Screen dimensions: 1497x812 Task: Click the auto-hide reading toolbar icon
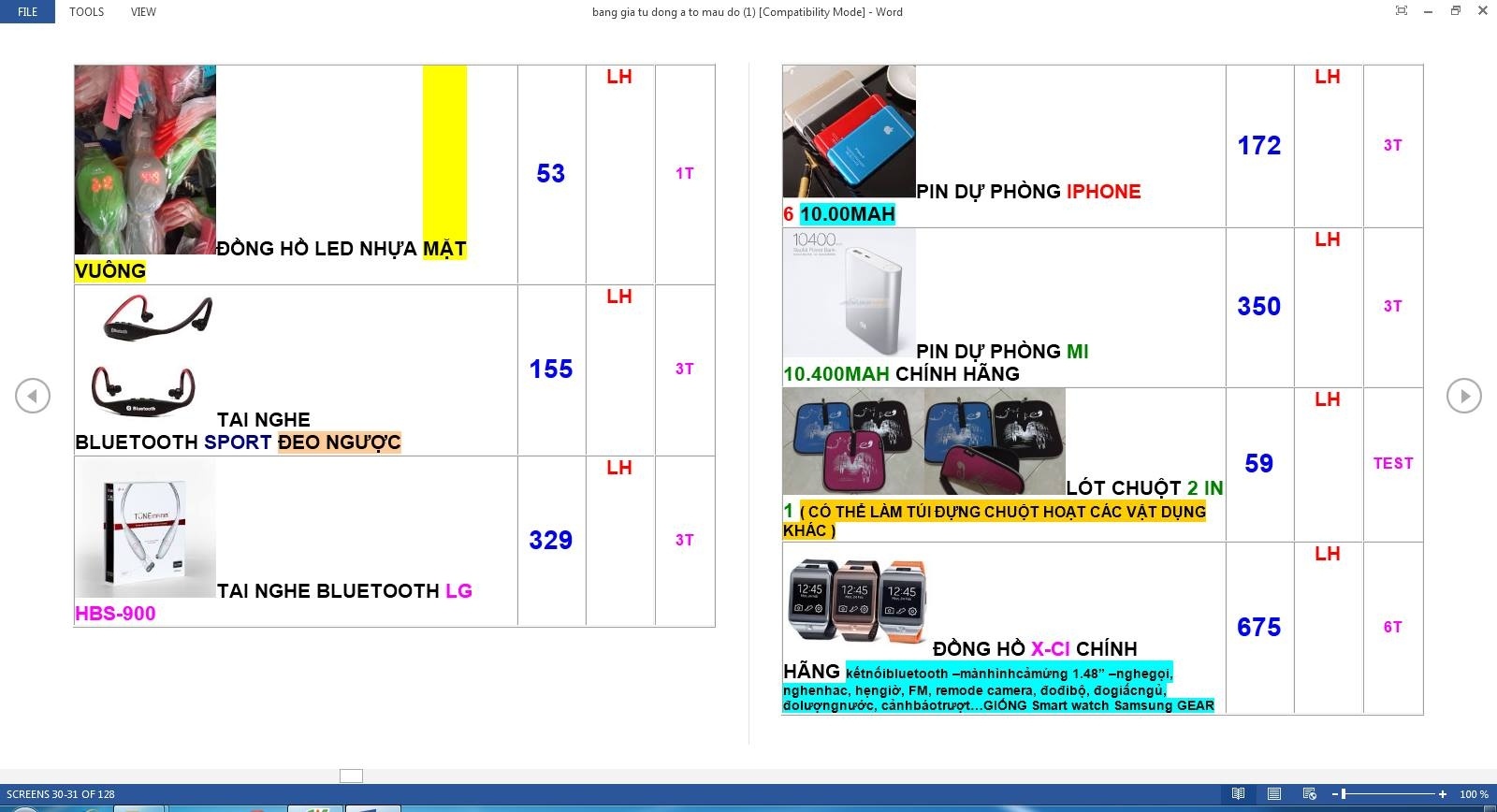coord(1401,11)
